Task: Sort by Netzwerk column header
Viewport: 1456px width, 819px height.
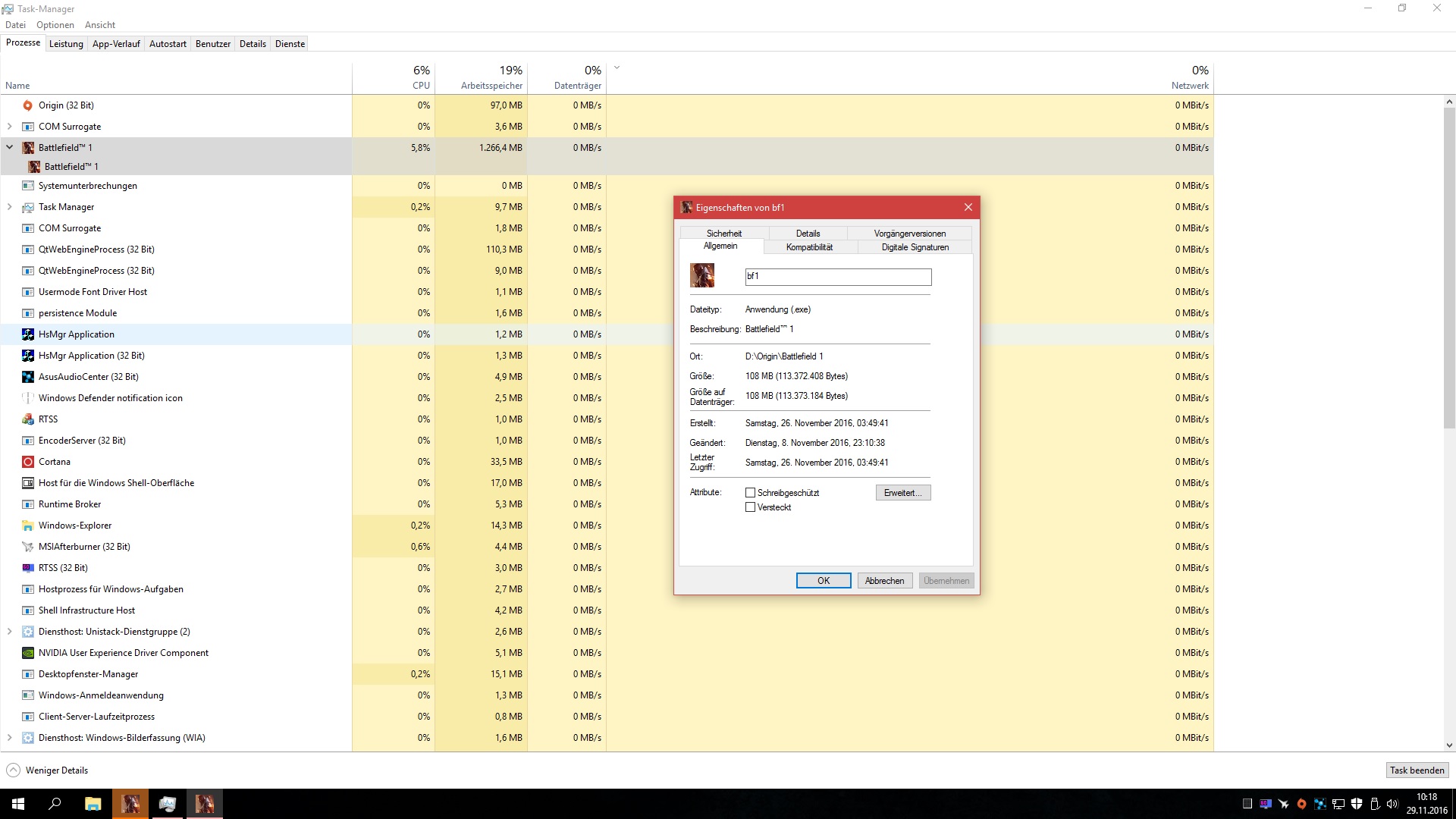Action: click(x=910, y=77)
